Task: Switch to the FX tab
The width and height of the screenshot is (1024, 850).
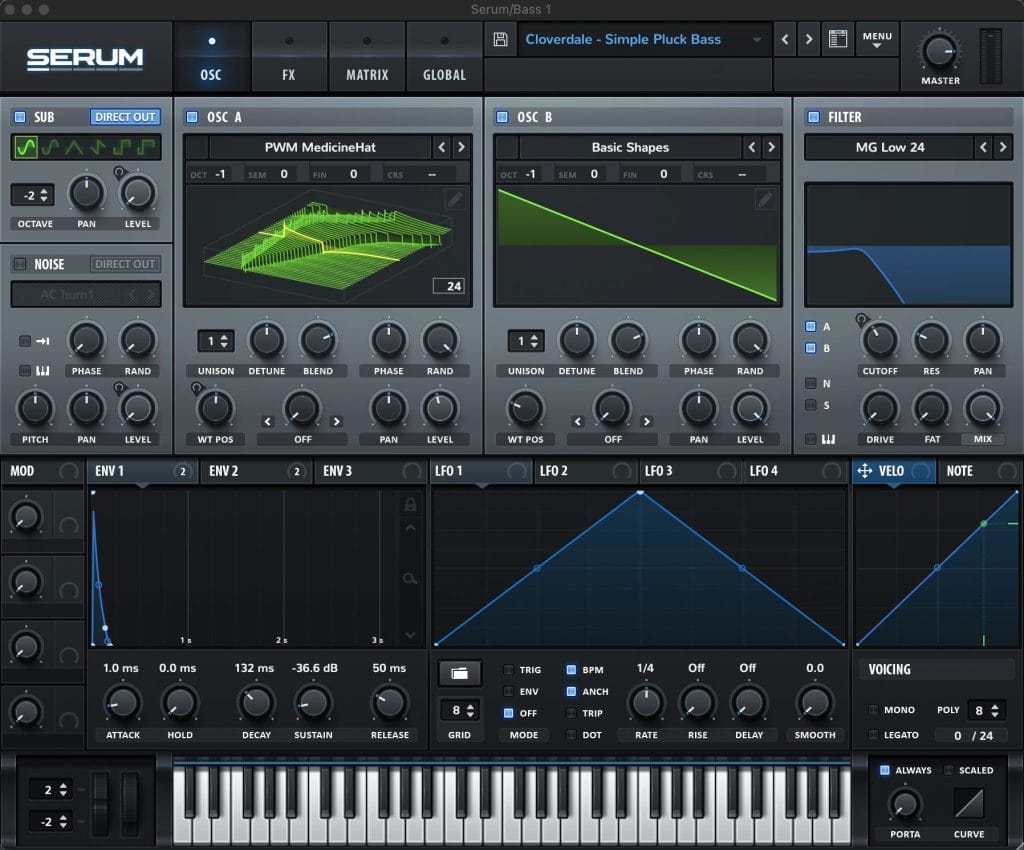Action: tap(289, 57)
